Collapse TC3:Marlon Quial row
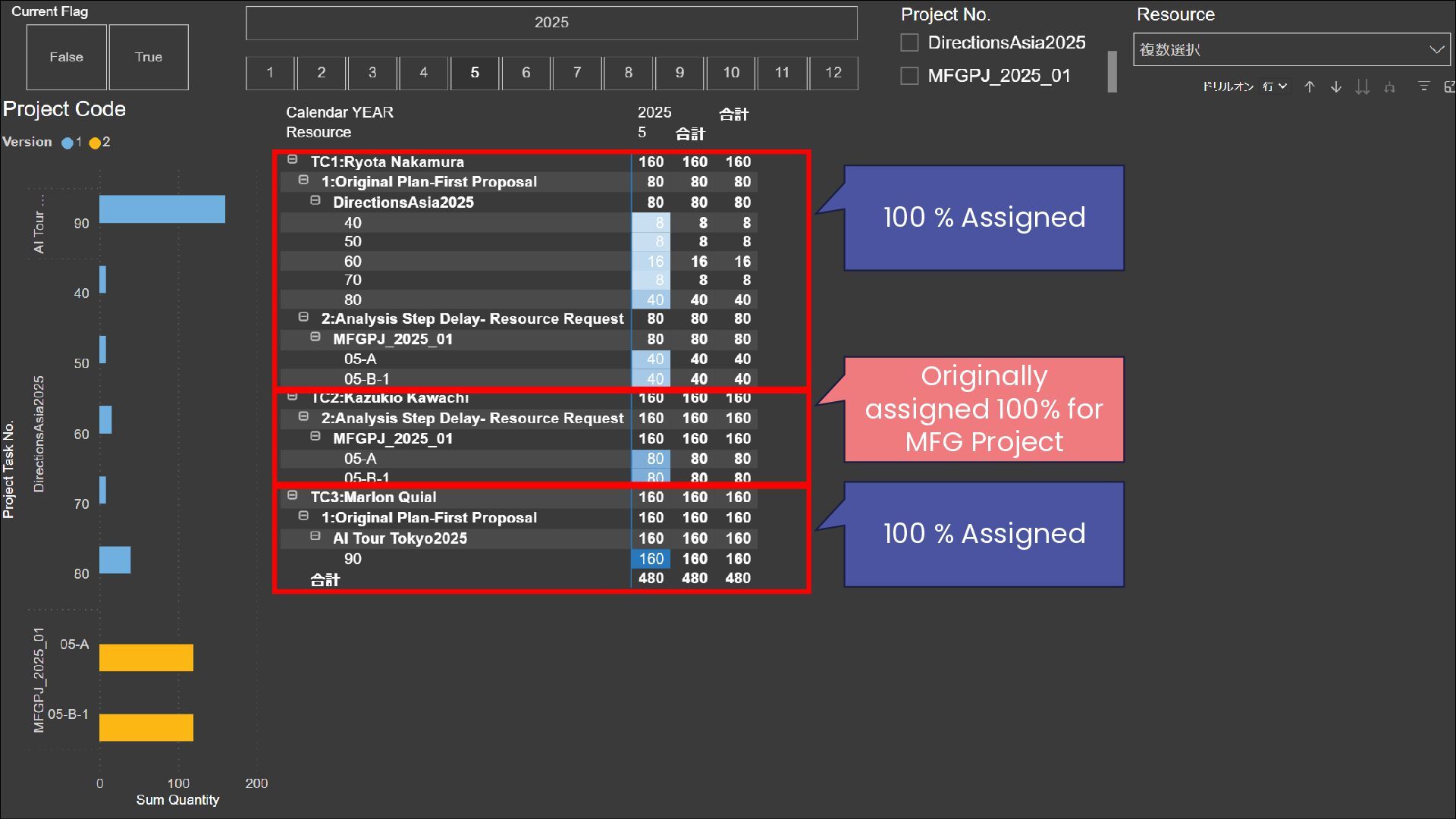 tap(292, 495)
